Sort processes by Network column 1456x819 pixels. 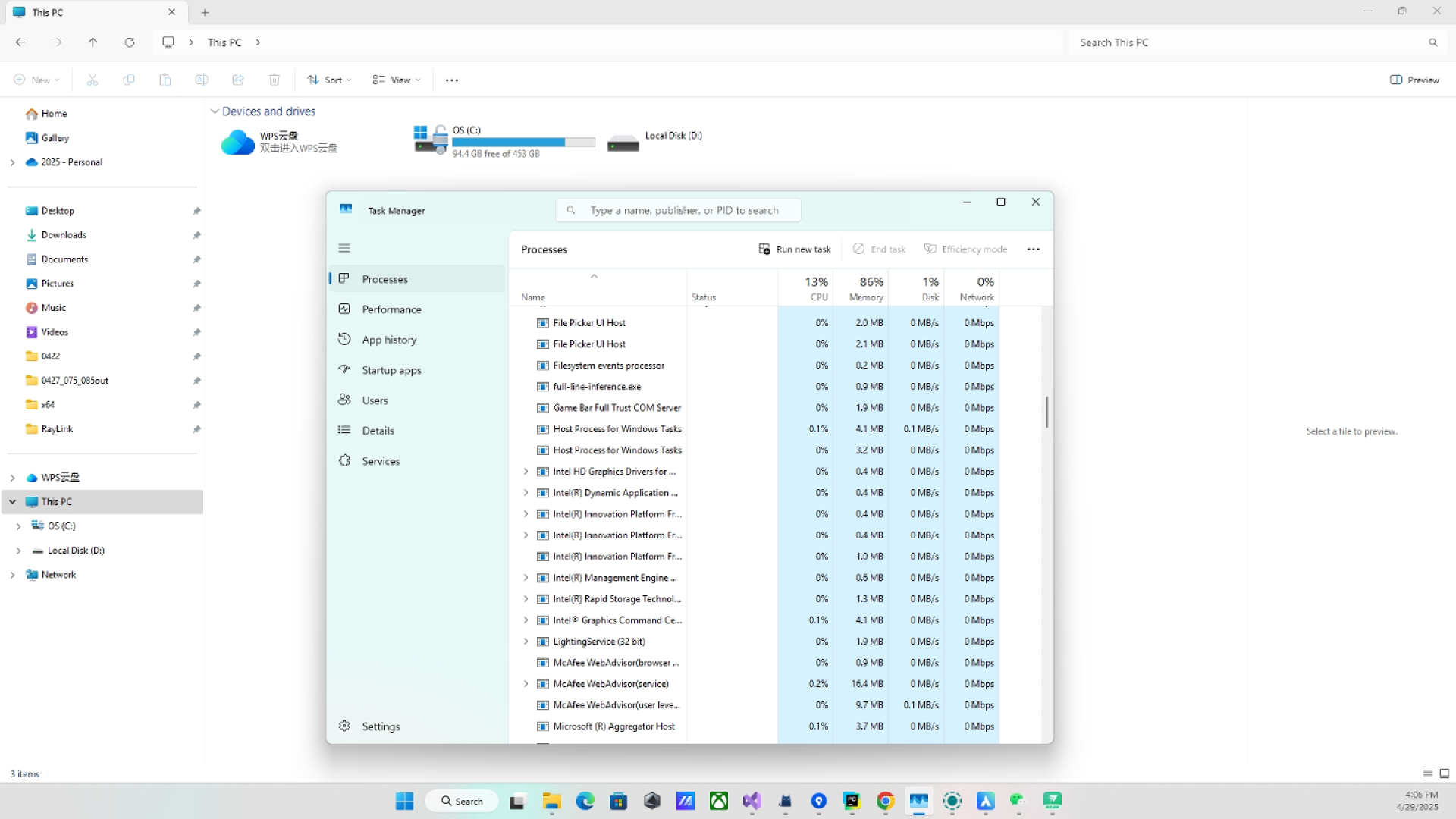971,288
